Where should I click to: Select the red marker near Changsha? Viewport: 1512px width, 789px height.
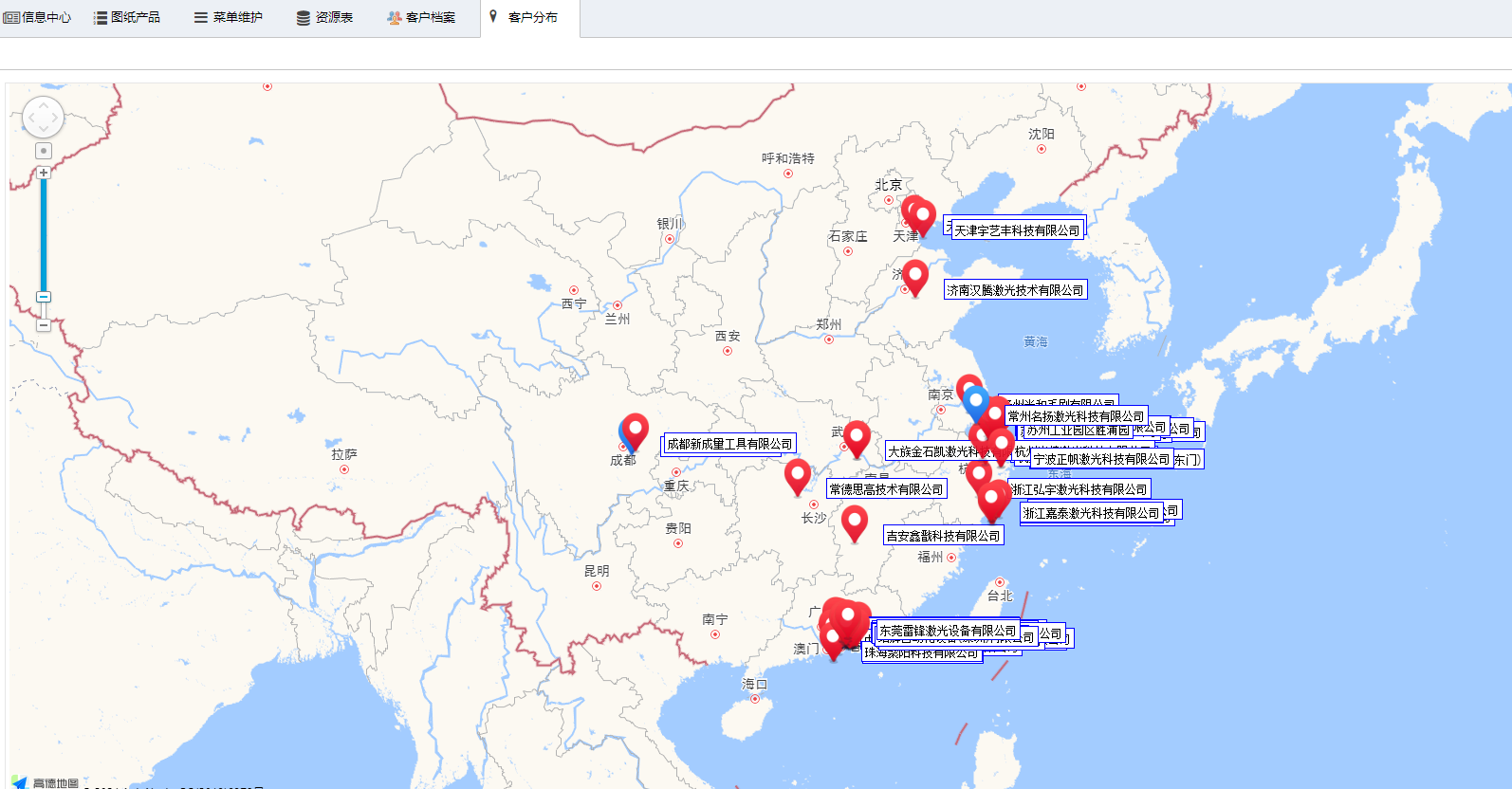[x=798, y=474]
